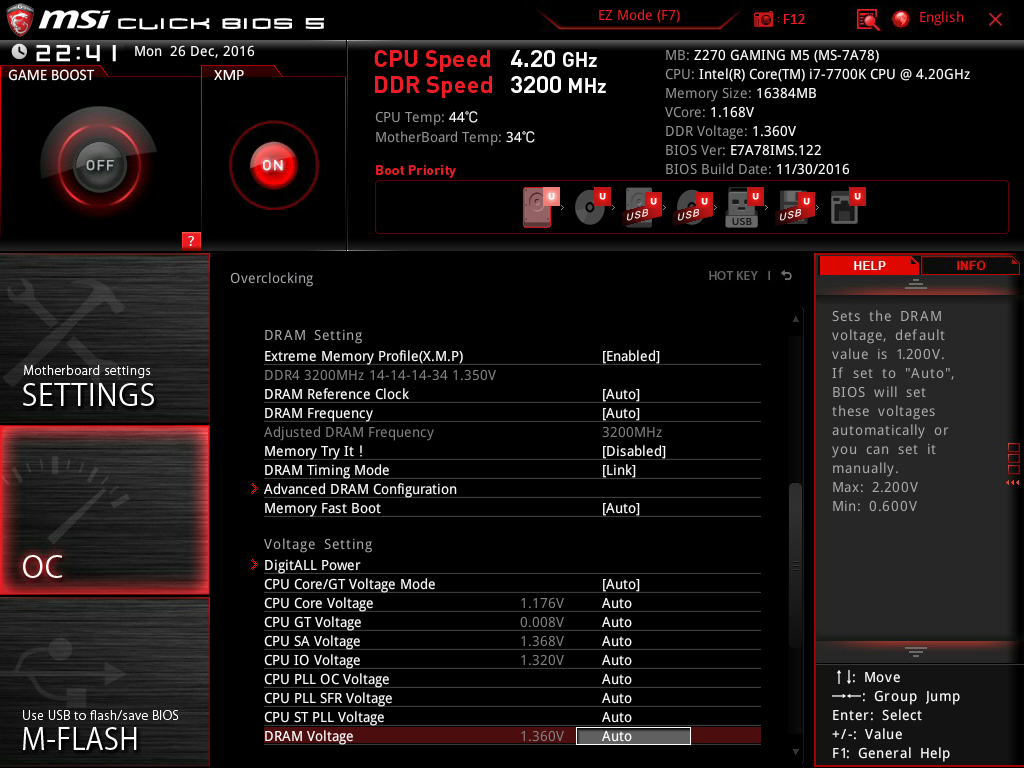This screenshot has width=1024, height=768.
Task: Change language via the English label
Action: click(x=941, y=18)
